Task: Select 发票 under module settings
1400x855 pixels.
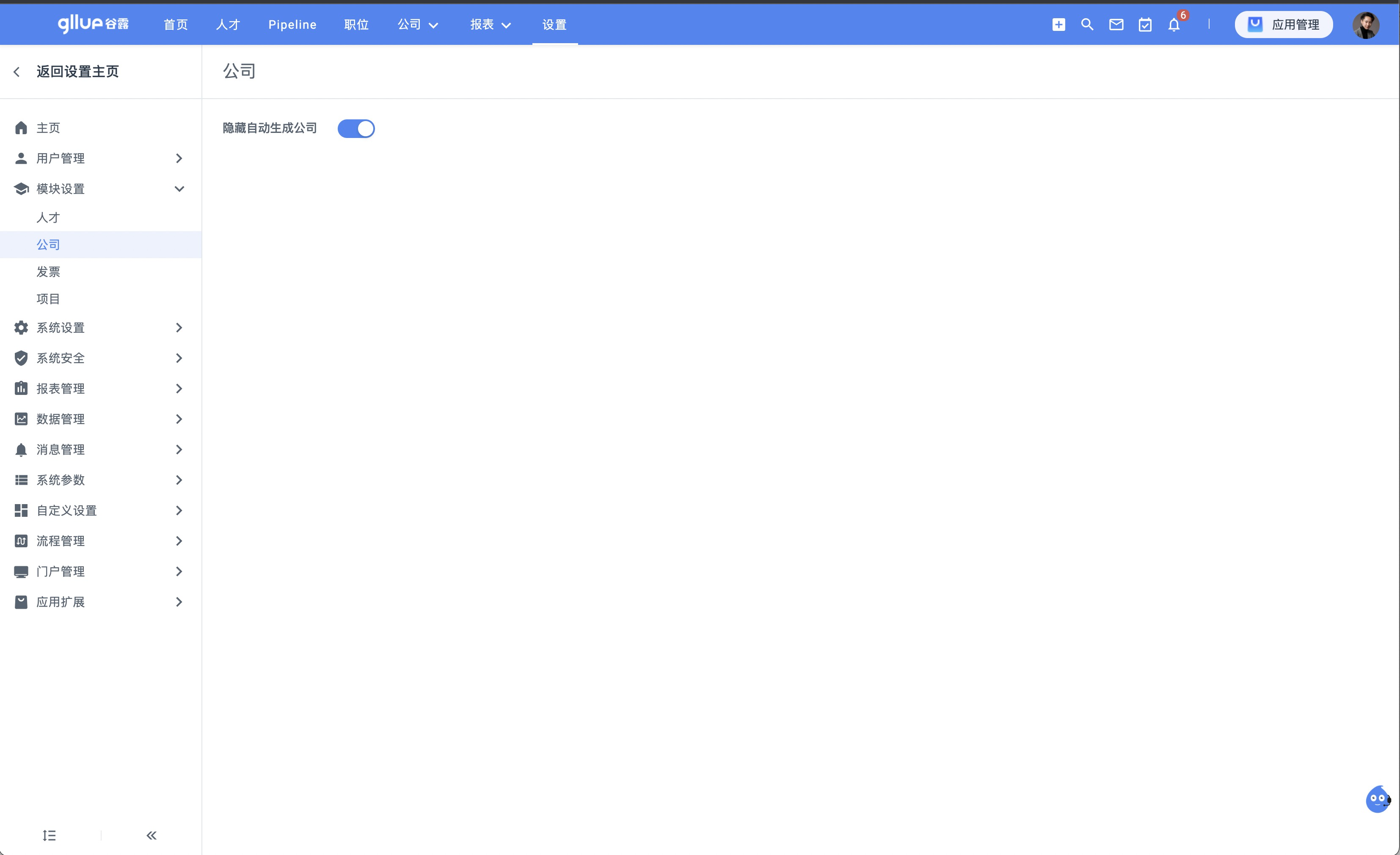Action: click(x=48, y=272)
